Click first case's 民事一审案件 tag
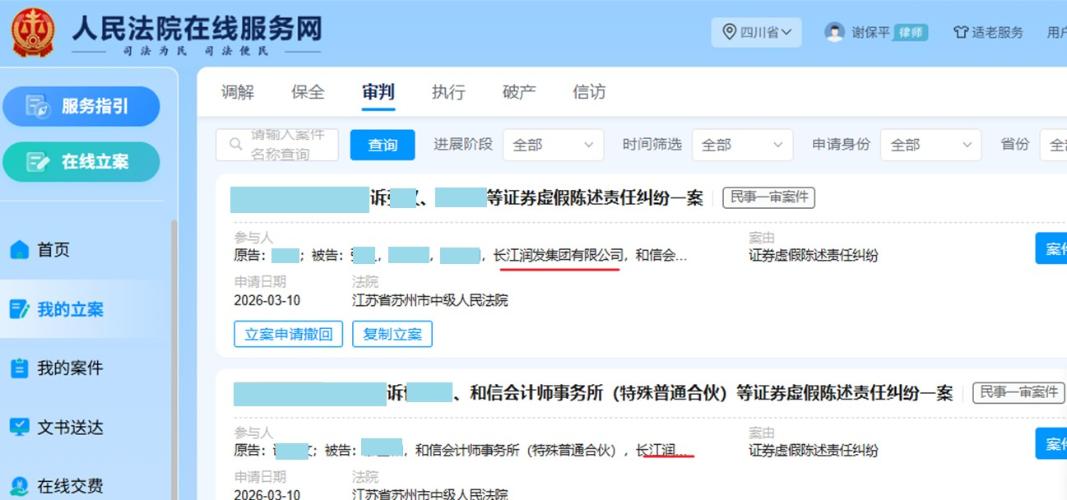The image size is (1067, 500). [769, 198]
